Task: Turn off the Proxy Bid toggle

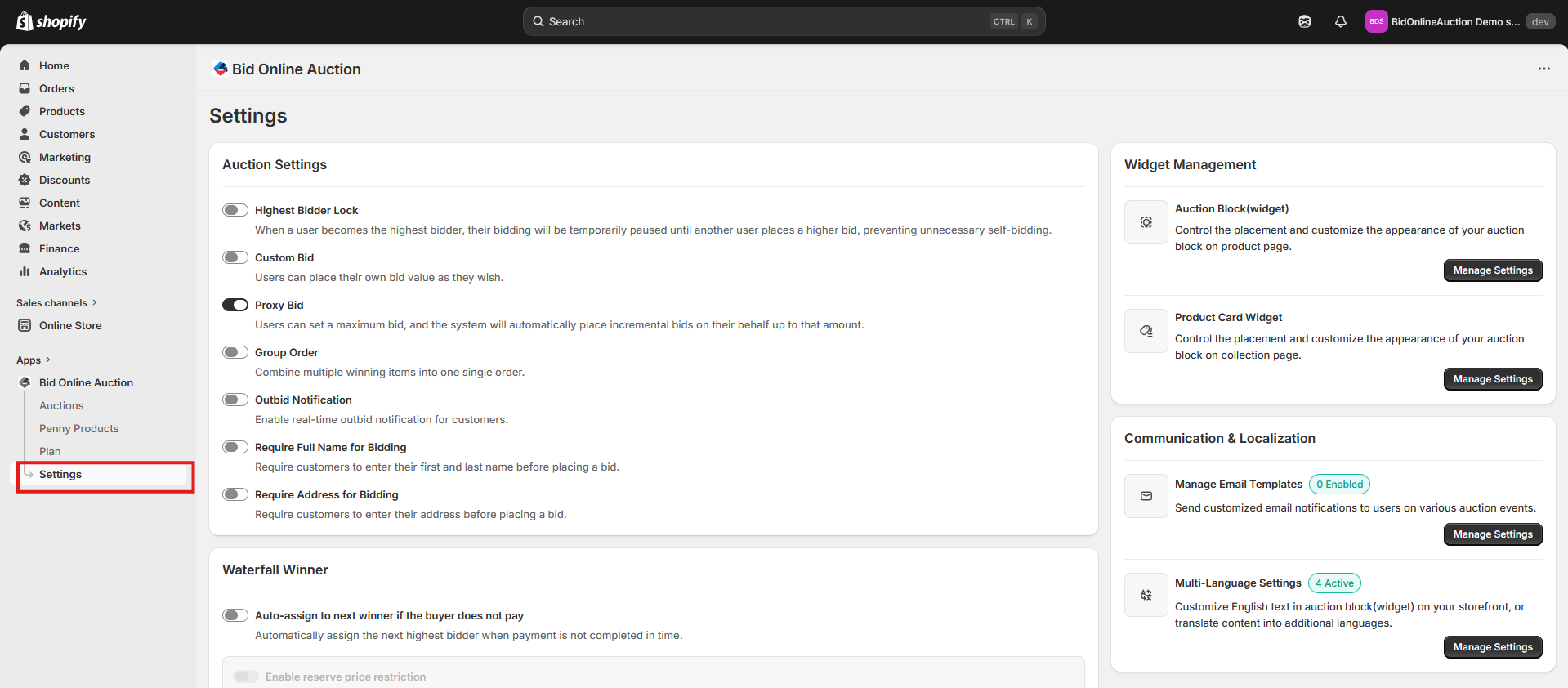Action: tap(235, 305)
